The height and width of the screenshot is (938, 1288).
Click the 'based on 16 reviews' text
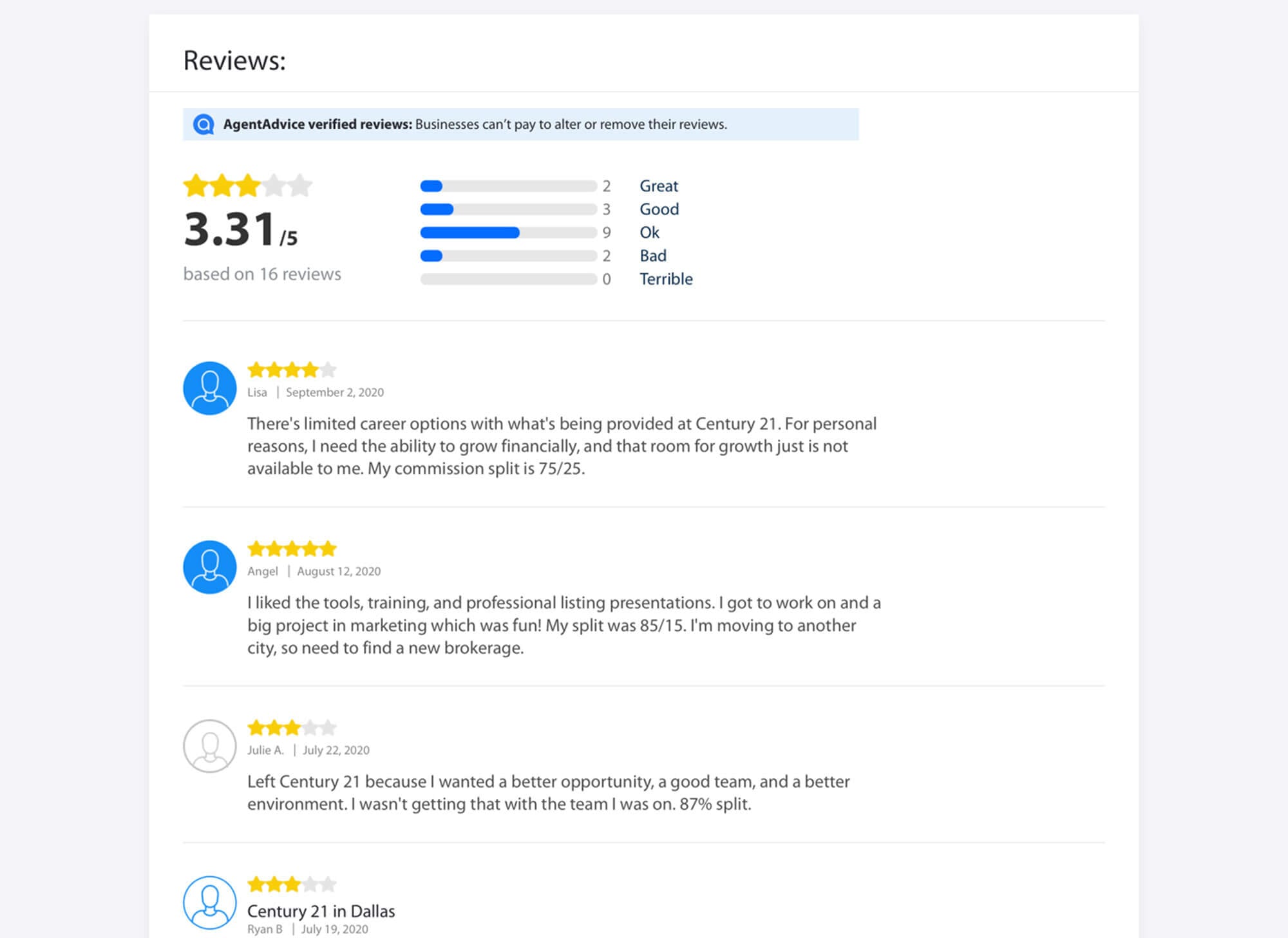tap(262, 274)
